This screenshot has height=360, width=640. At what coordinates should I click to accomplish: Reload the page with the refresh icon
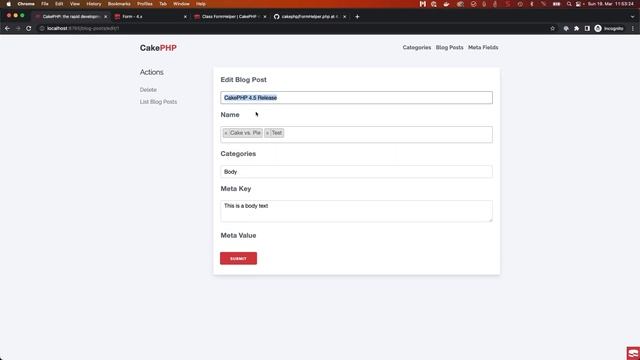(x=29, y=29)
